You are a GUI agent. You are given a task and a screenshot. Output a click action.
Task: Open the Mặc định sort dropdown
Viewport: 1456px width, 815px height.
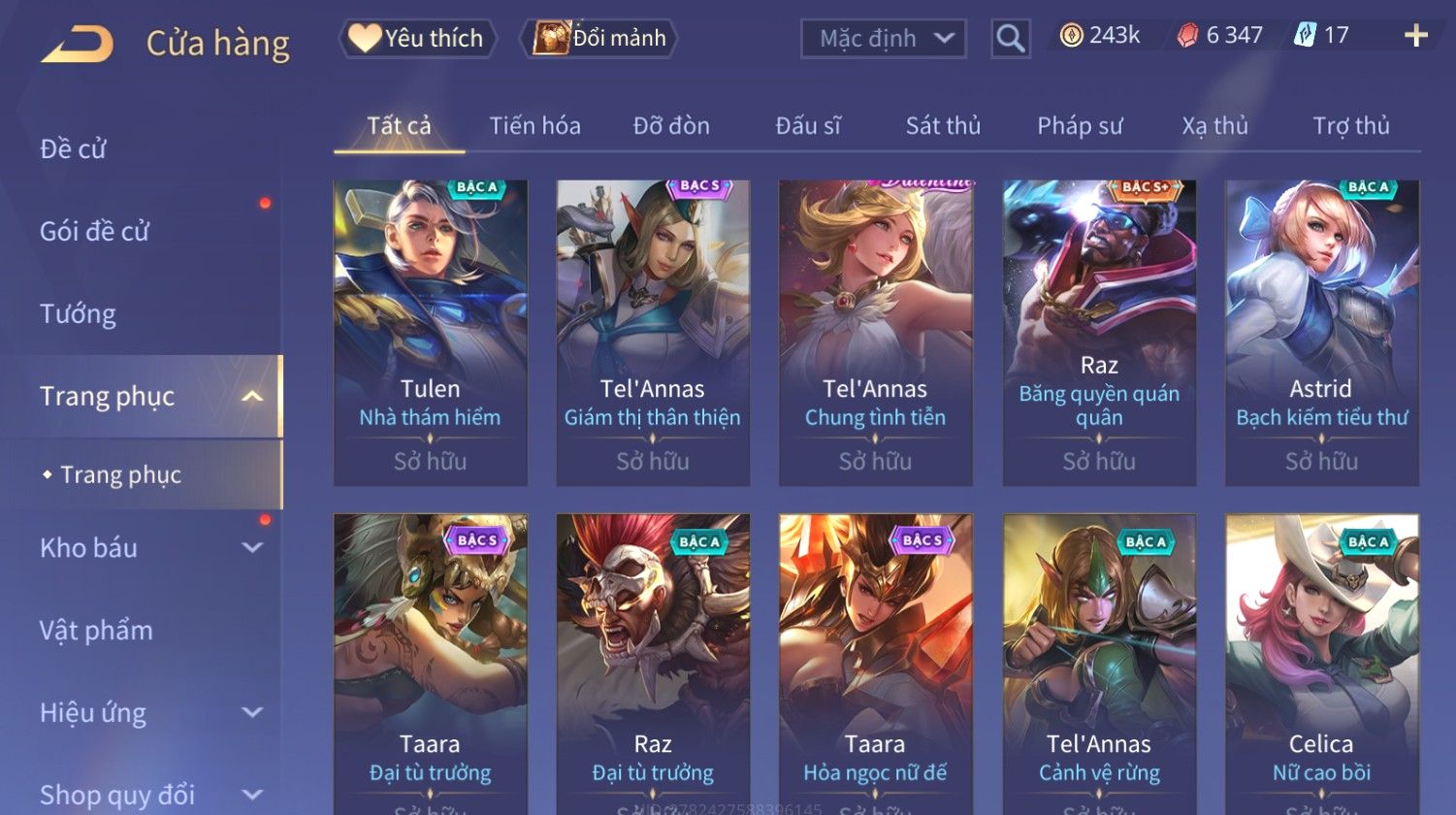(884, 39)
